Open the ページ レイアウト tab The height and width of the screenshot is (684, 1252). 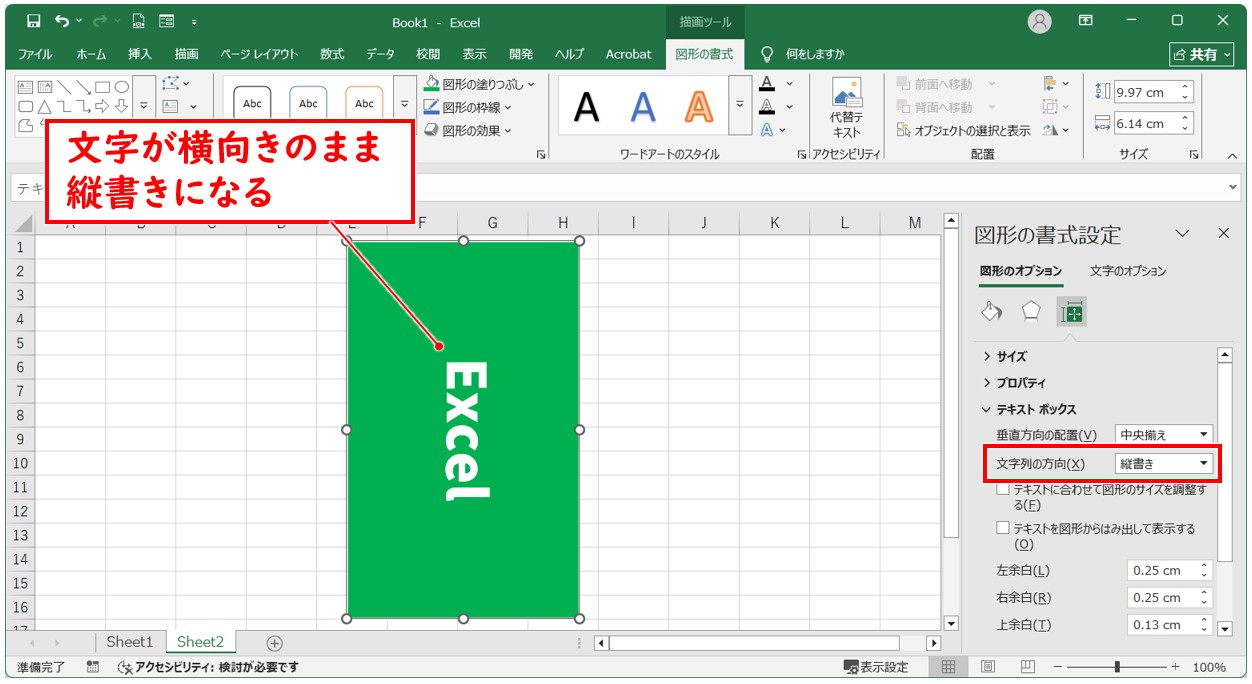coord(259,54)
